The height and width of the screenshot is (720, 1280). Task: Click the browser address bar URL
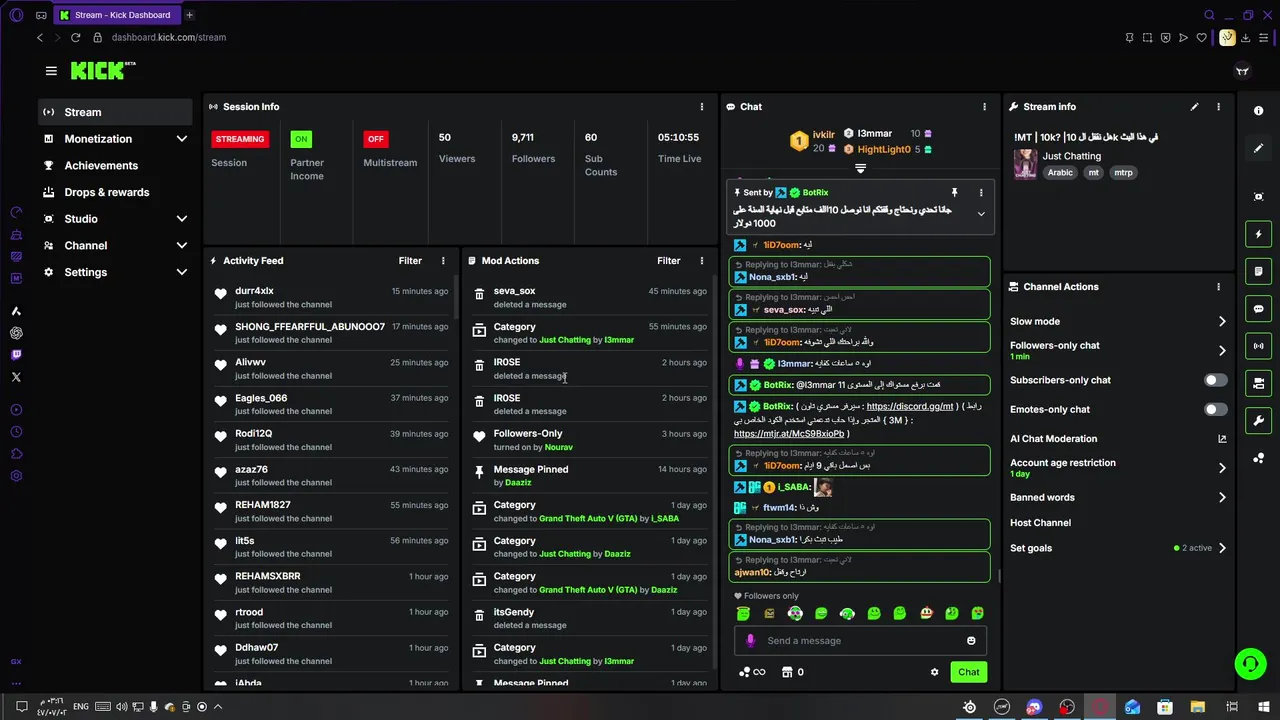point(169,38)
